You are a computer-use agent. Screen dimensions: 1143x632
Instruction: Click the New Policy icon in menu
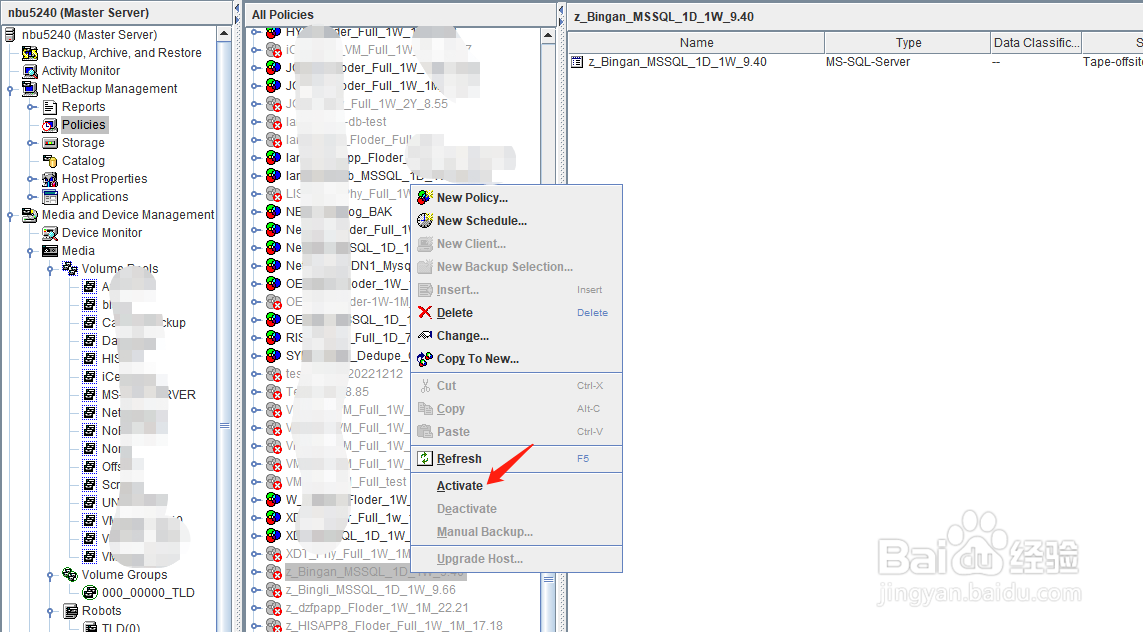(424, 198)
